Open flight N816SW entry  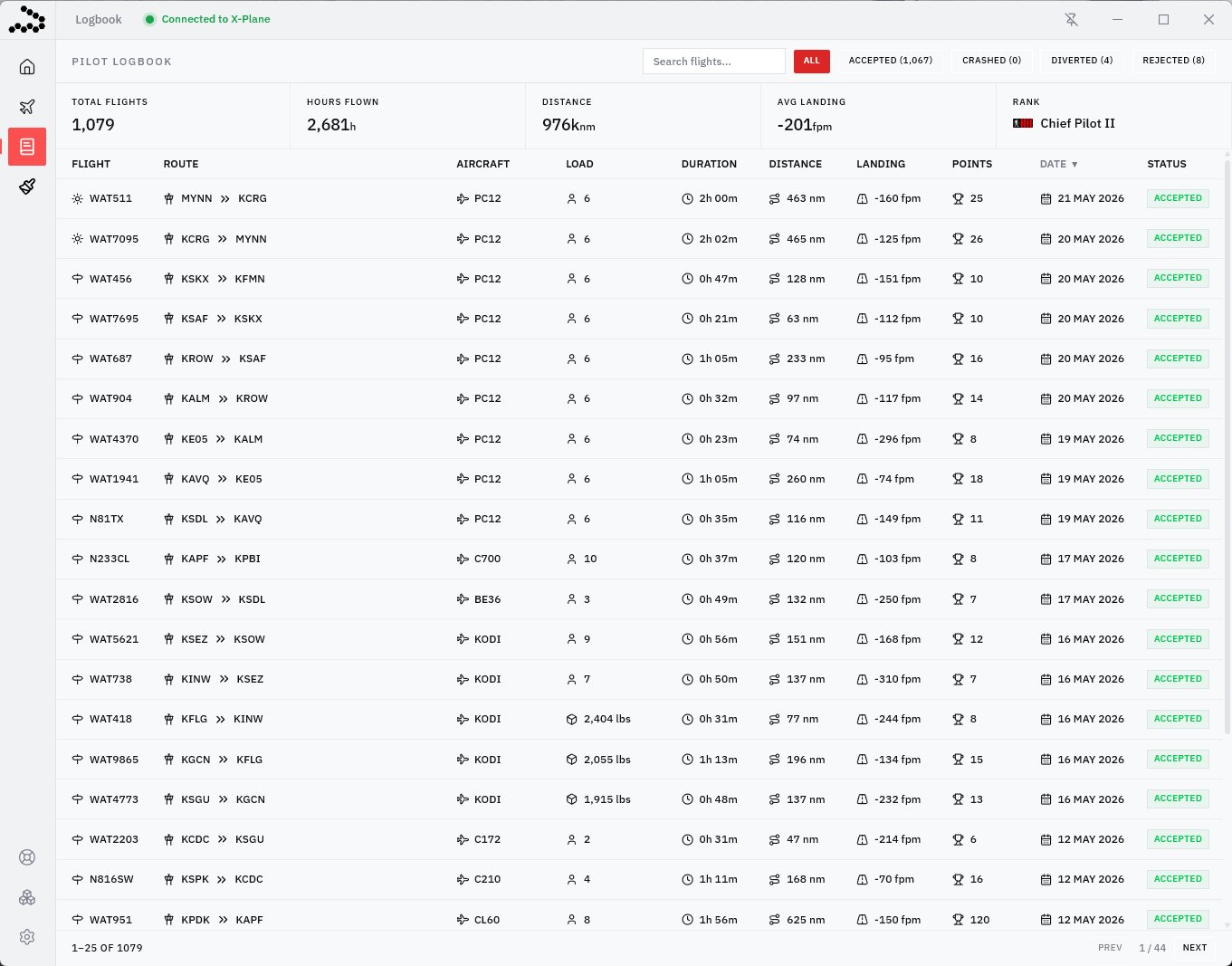(x=639, y=879)
